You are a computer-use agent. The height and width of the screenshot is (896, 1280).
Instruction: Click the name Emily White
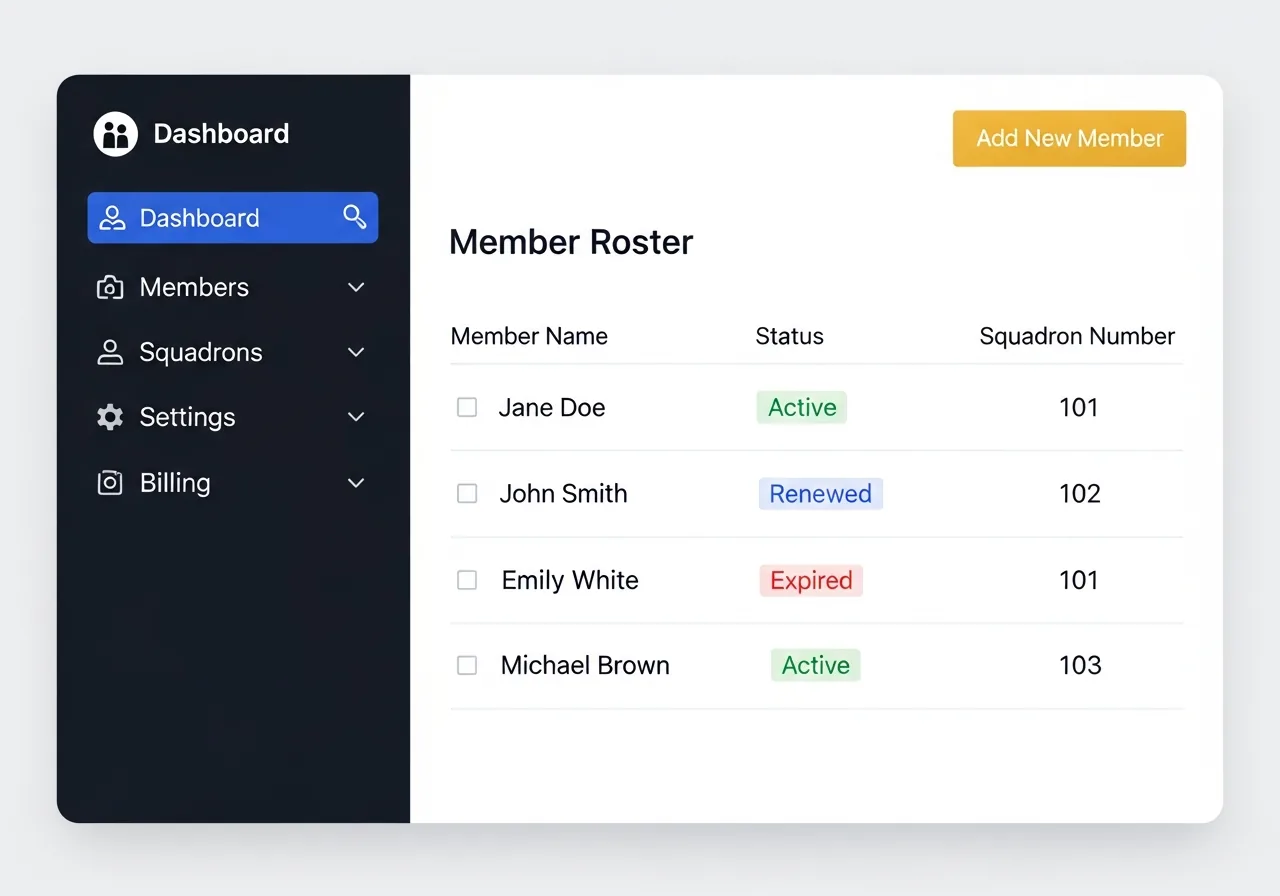coord(570,580)
